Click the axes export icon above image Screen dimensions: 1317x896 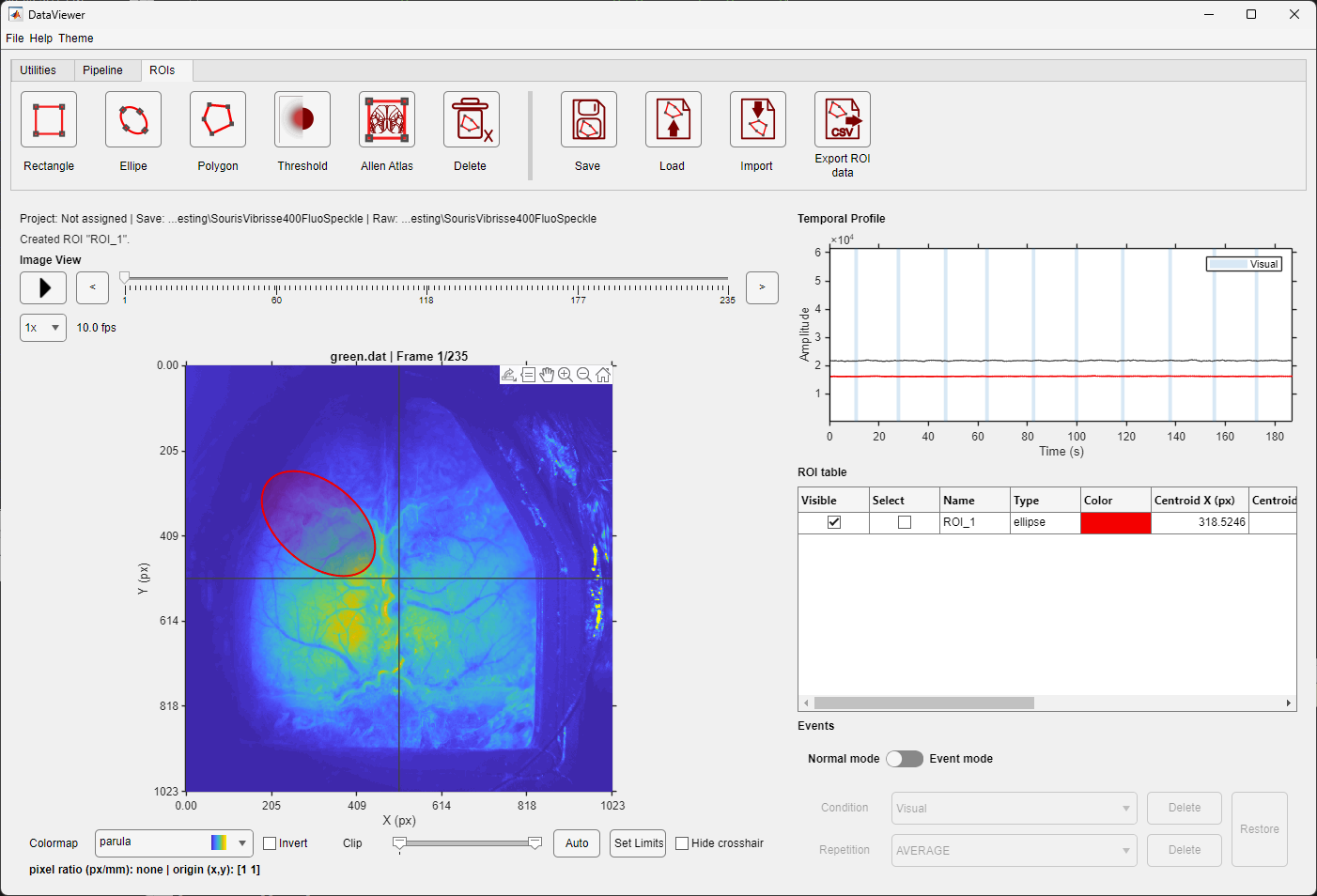(x=509, y=375)
